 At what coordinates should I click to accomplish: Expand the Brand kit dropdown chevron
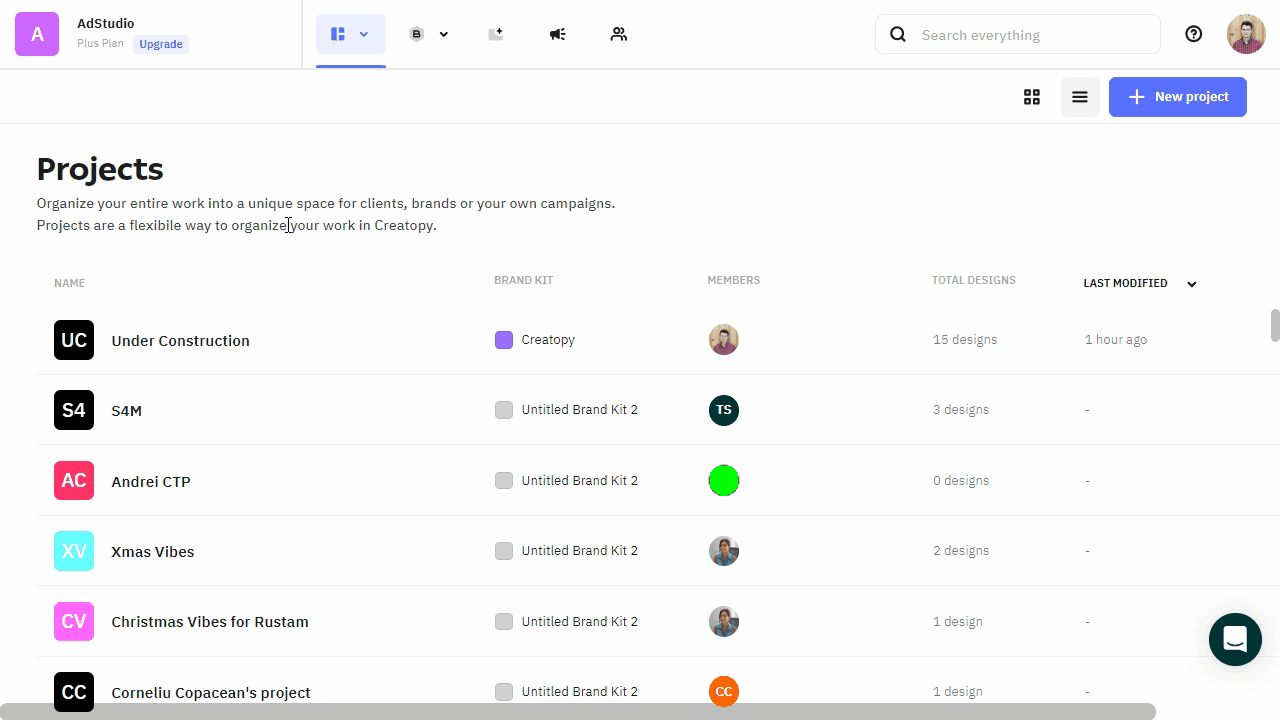[444, 34]
